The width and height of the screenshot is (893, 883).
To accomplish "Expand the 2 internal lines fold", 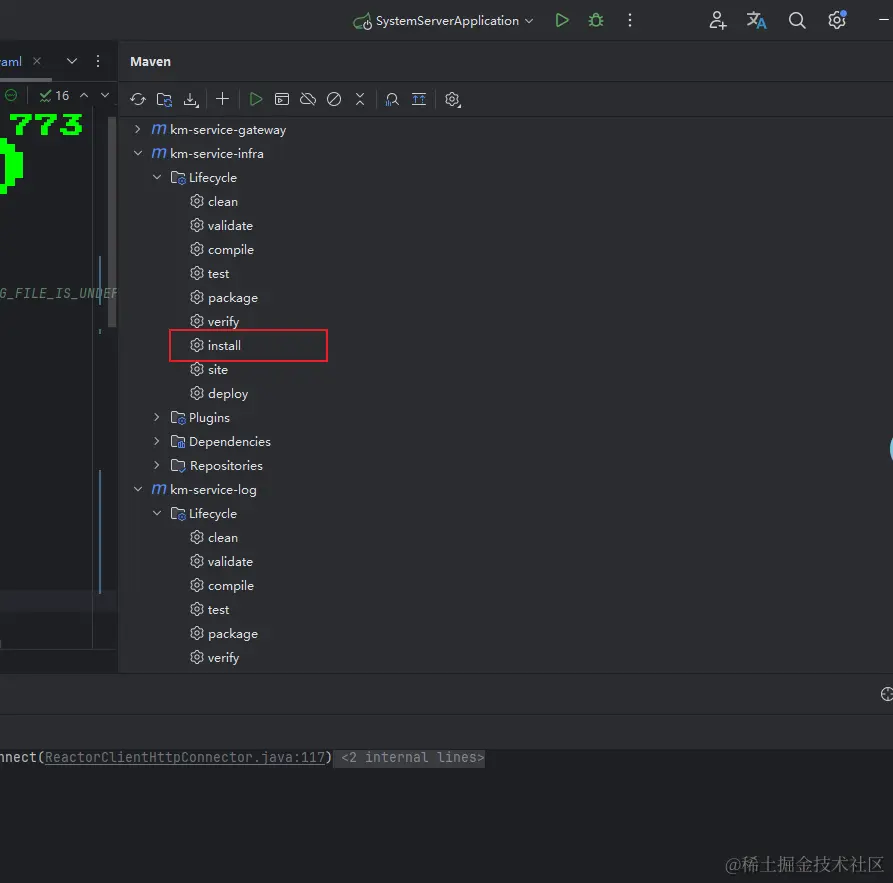I will pyautogui.click(x=409, y=758).
